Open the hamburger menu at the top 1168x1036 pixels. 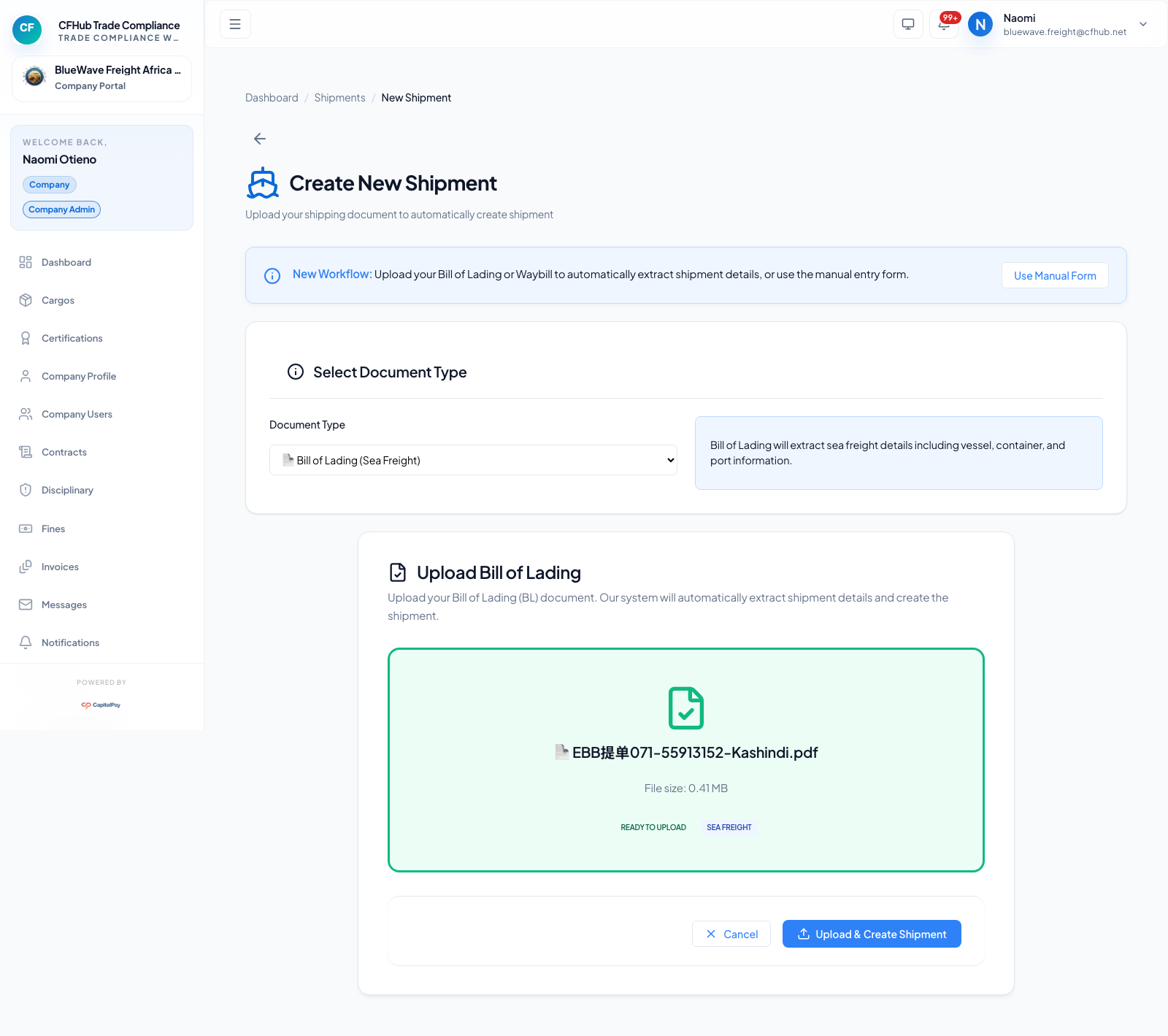234,23
